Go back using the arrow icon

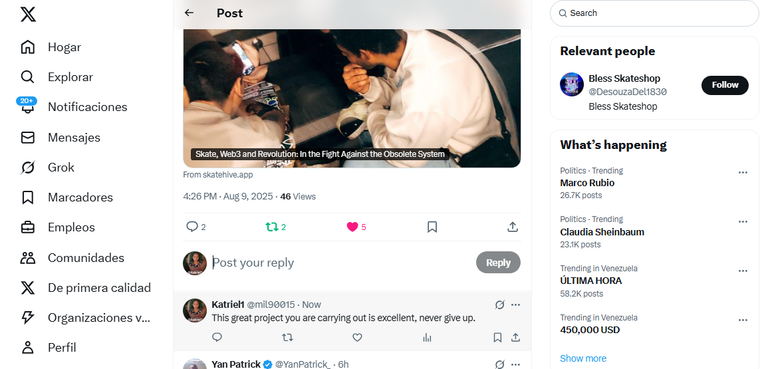(x=189, y=13)
